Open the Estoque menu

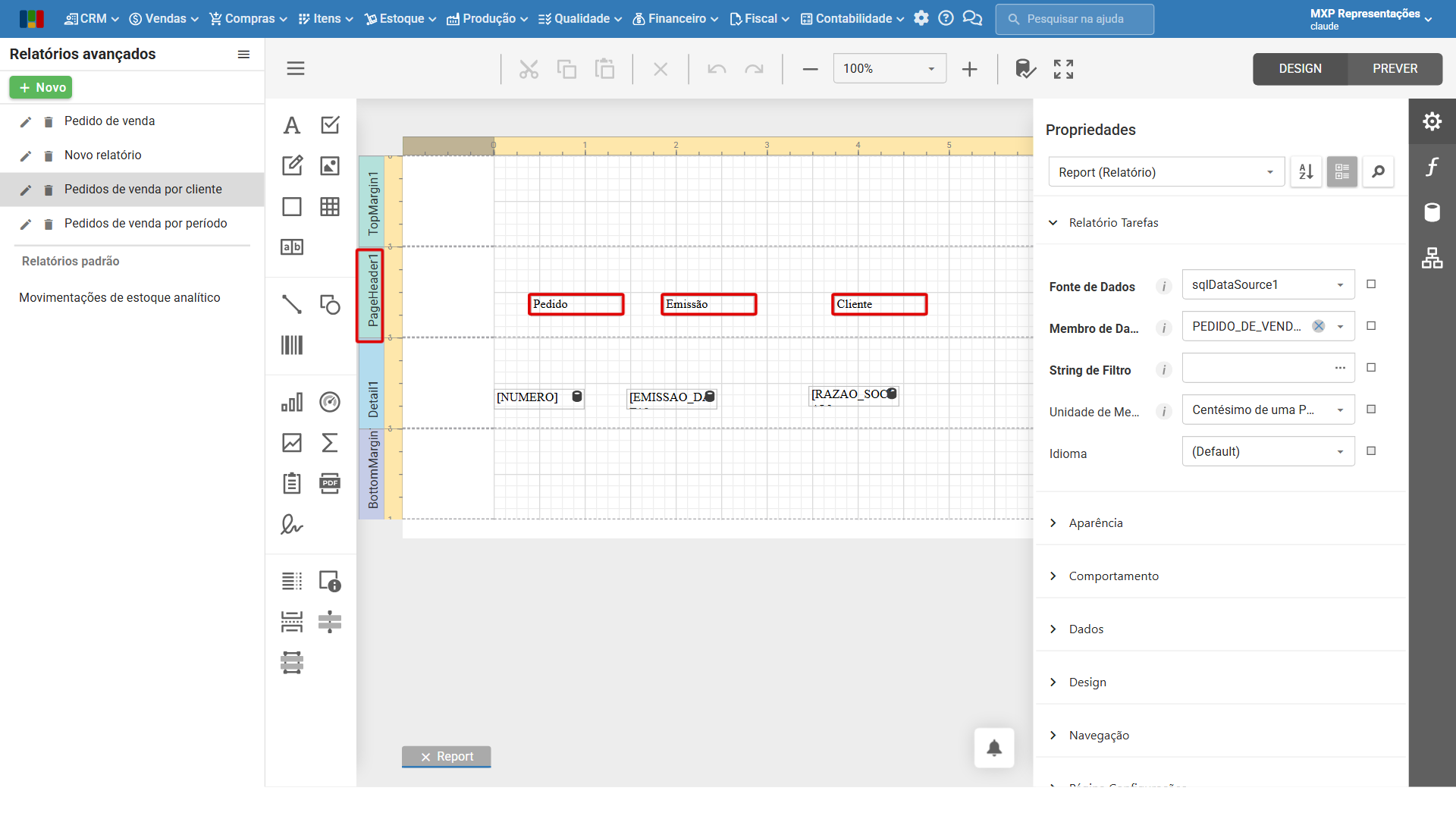point(400,19)
